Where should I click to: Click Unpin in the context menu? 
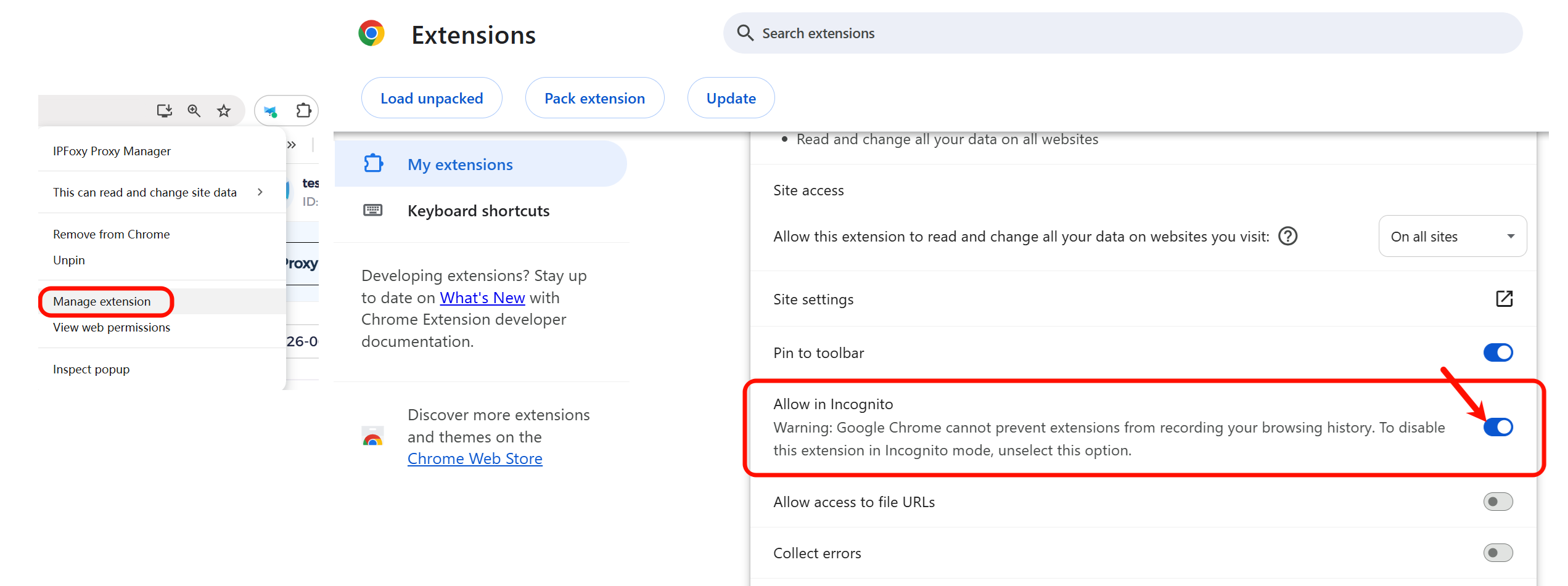(x=162, y=260)
